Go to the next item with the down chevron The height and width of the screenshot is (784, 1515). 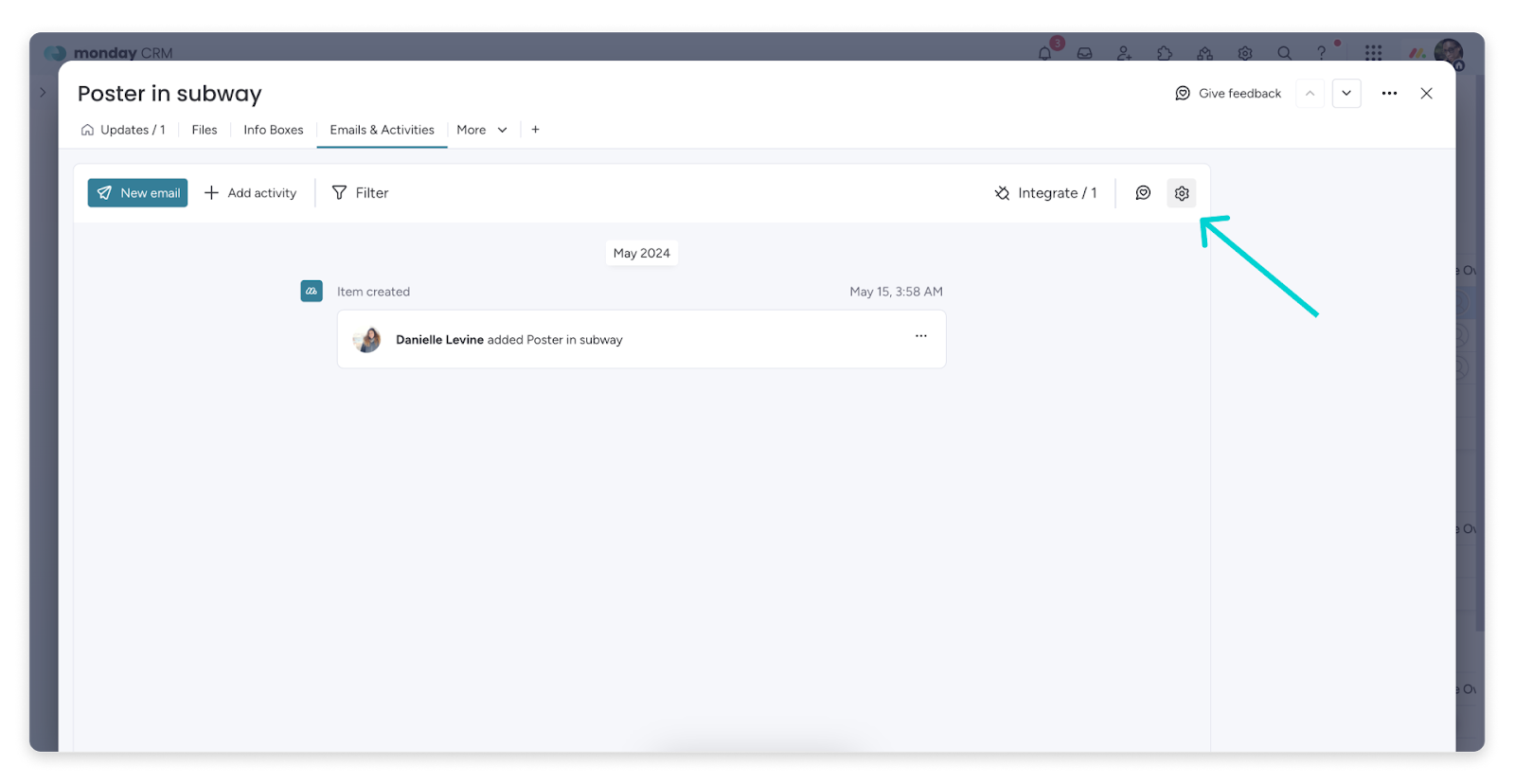point(1346,93)
